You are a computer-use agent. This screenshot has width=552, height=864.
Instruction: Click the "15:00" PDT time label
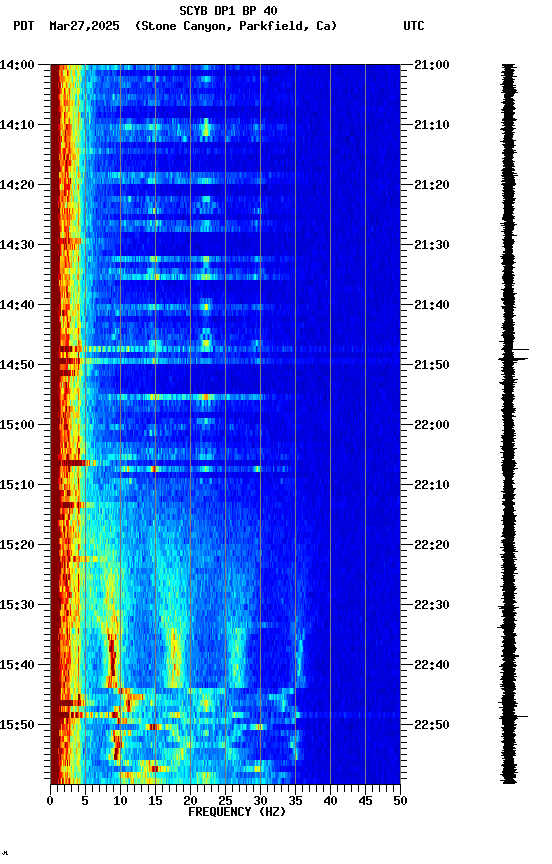tap(17, 425)
